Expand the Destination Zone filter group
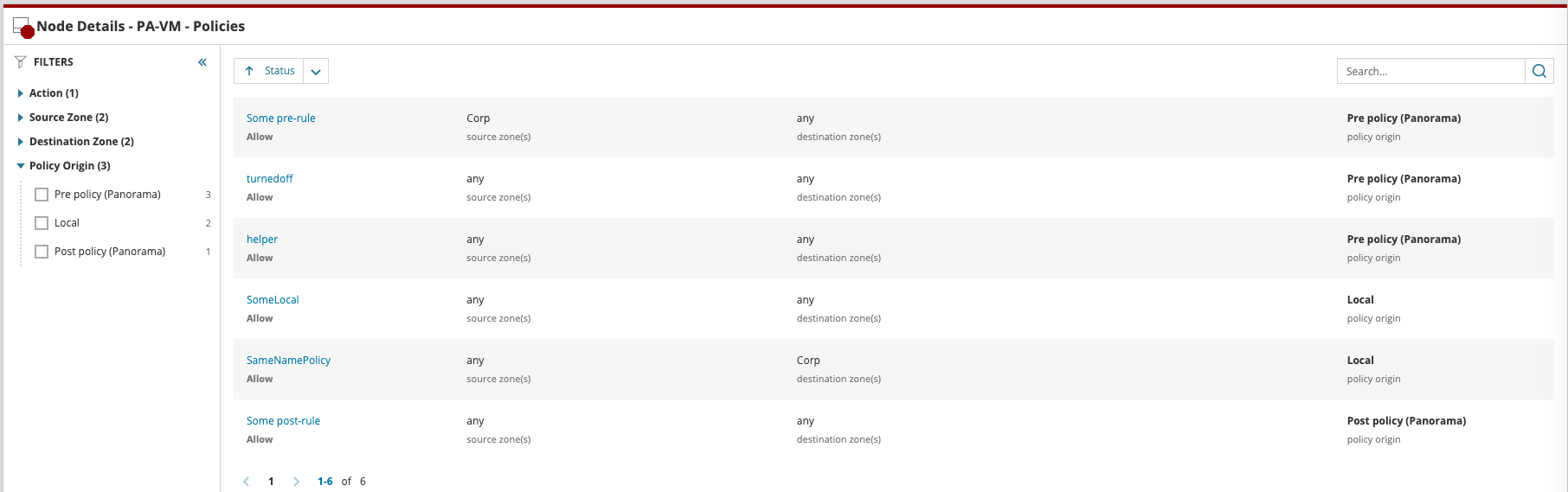Image resolution: width=1568 pixels, height=492 pixels. (20, 142)
